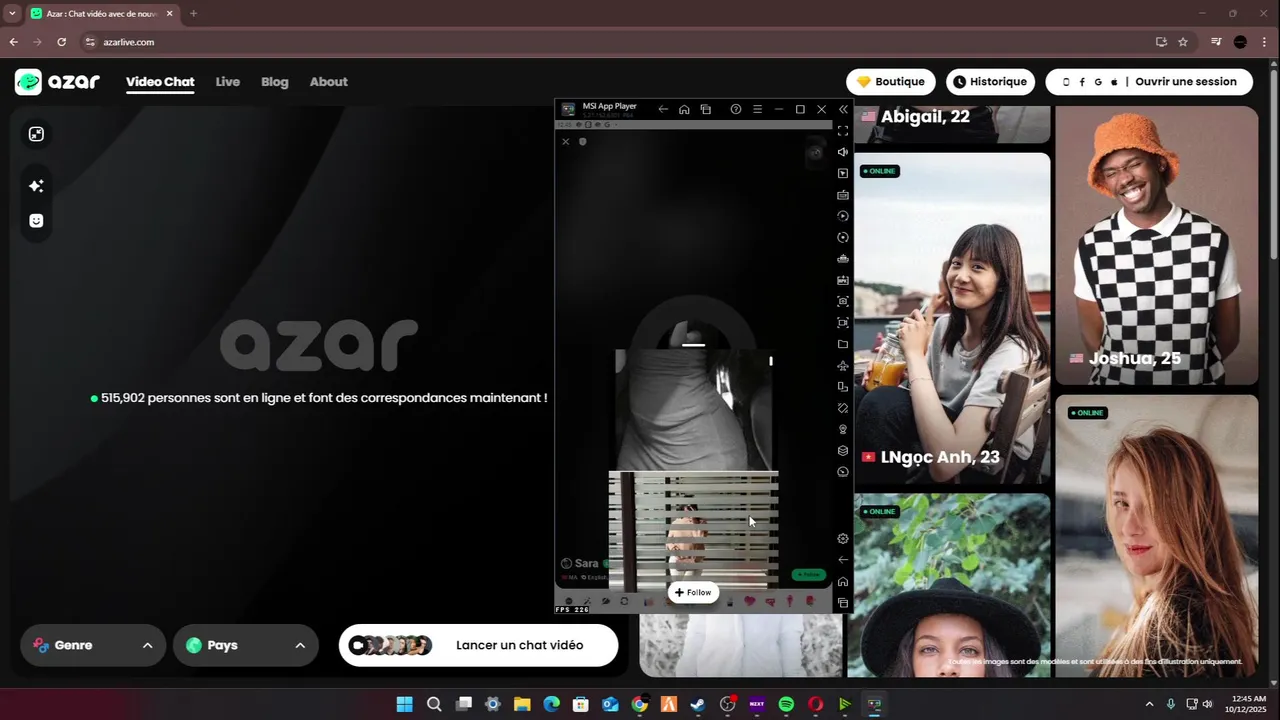Click the white Follow button
Image resolution: width=1280 pixels, height=720 pixels.
coord(693,593)
